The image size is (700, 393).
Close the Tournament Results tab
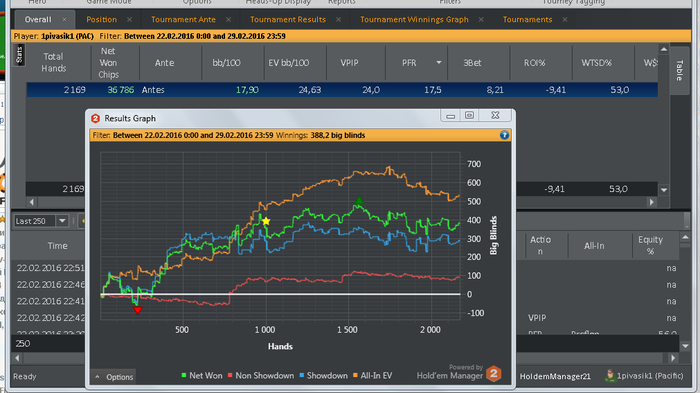tap(338, 20)
